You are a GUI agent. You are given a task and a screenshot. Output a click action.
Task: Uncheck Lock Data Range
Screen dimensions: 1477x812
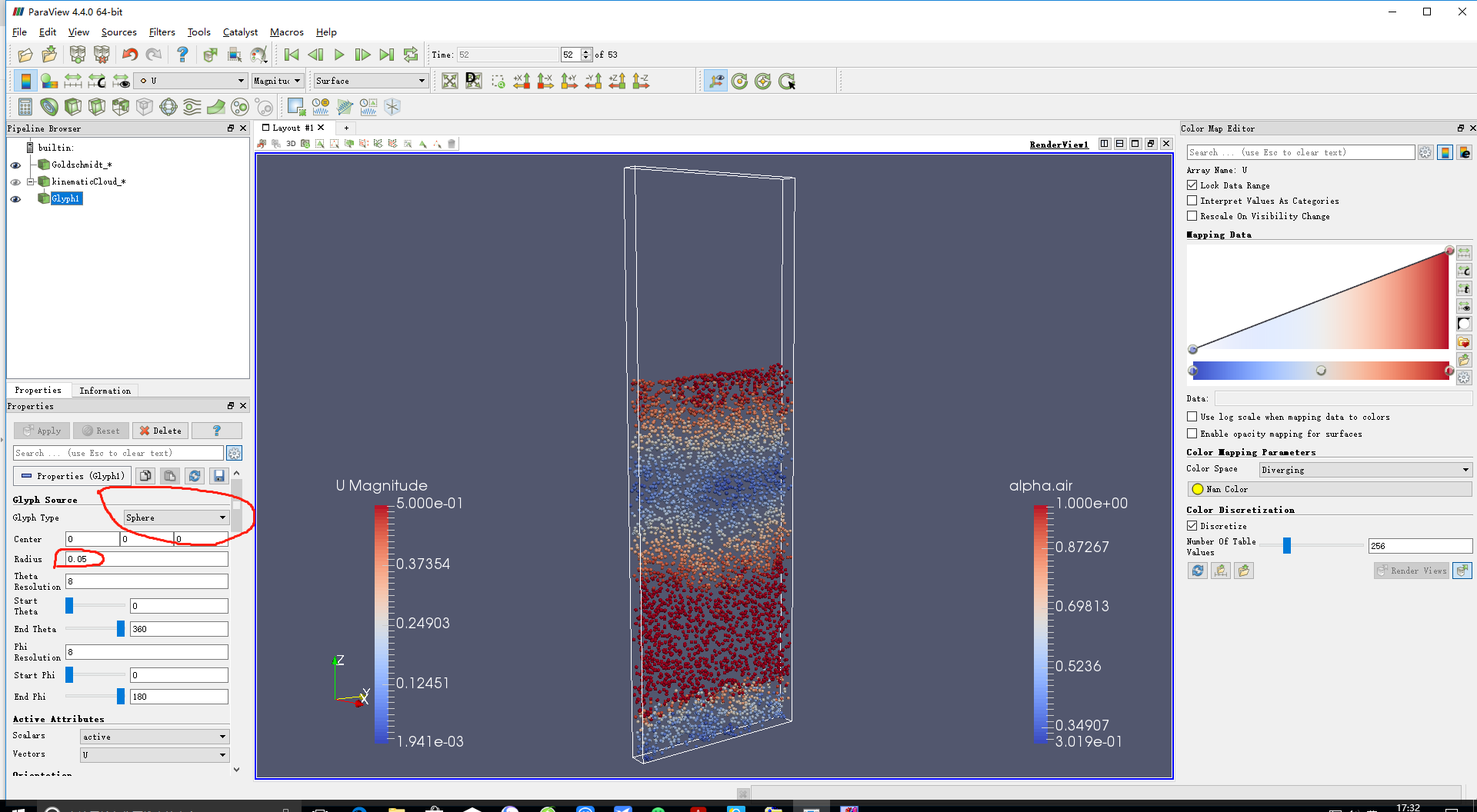[1192, 185]
